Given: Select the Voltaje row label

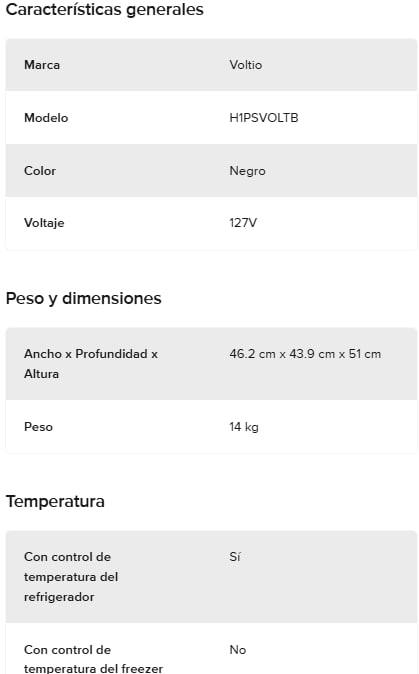Looking at the screenshot, I should 44,223.
